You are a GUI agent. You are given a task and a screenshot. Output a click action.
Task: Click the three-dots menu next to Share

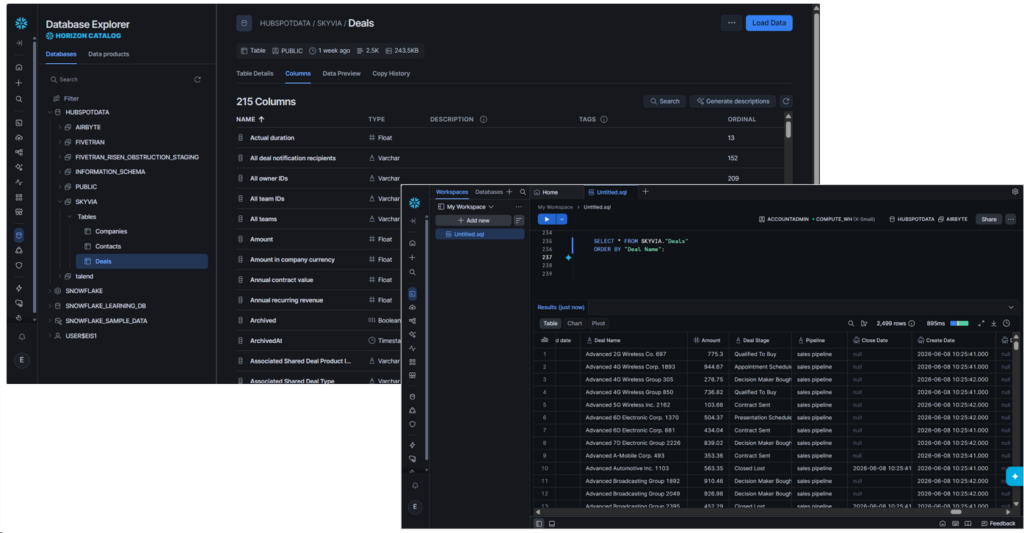point(1010,219)
